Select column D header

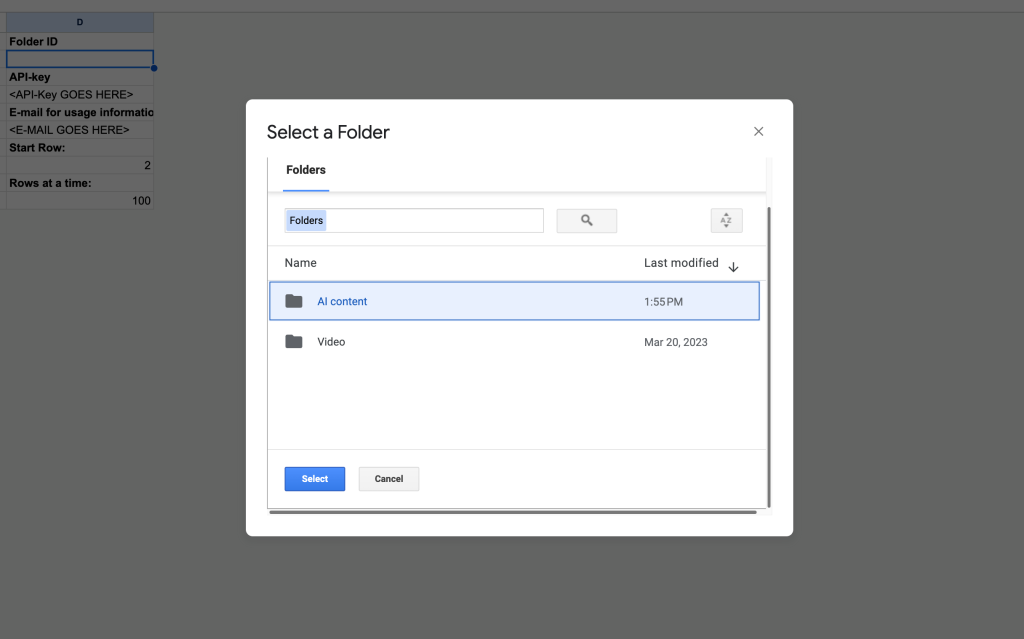80,22
